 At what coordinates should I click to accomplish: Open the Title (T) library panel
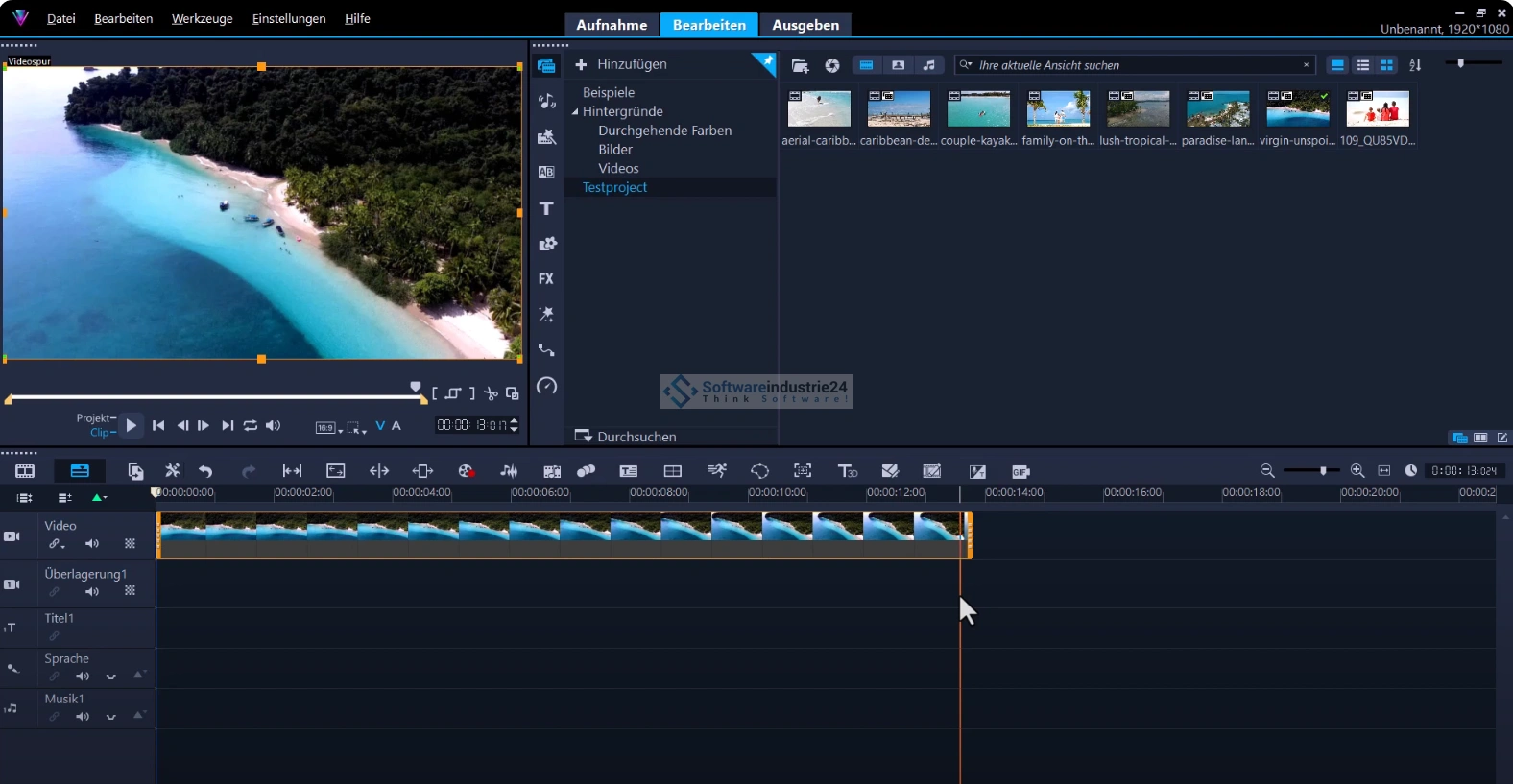point(546,208)
